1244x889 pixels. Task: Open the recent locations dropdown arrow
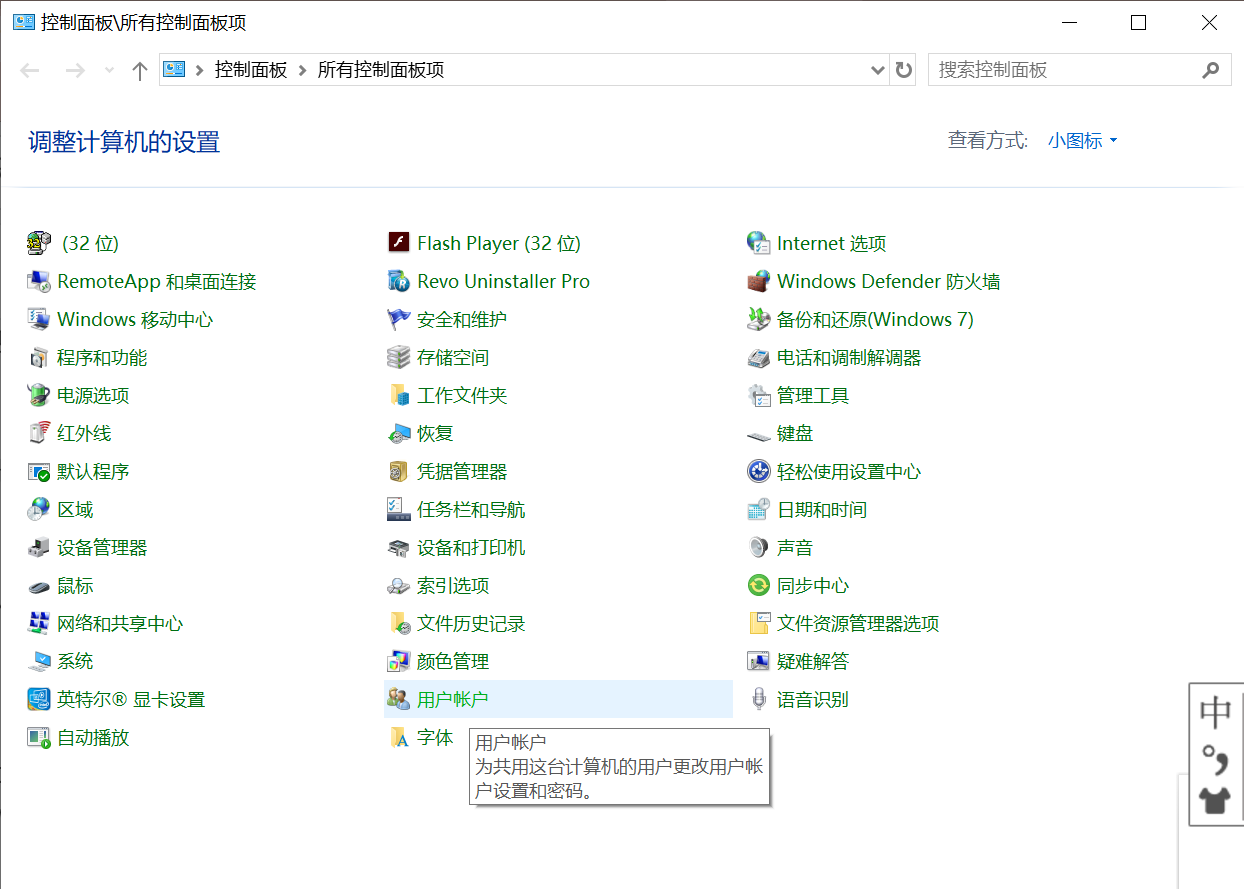[x=109, y=70]
